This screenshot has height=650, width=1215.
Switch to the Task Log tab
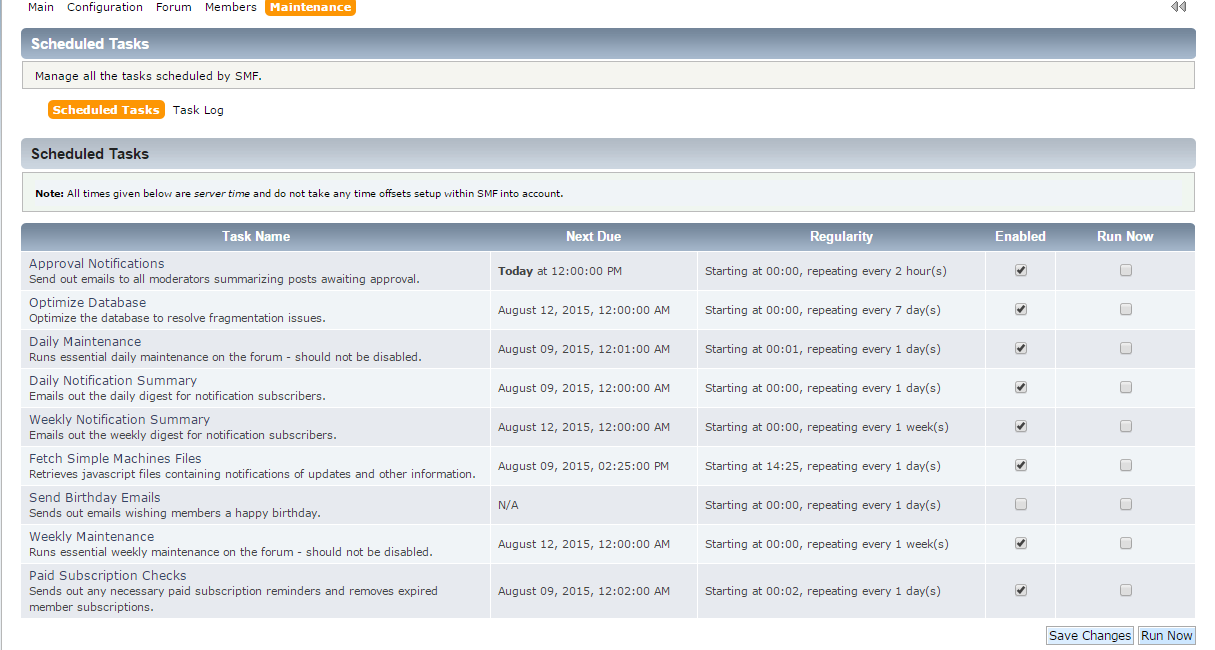(198, 110)
